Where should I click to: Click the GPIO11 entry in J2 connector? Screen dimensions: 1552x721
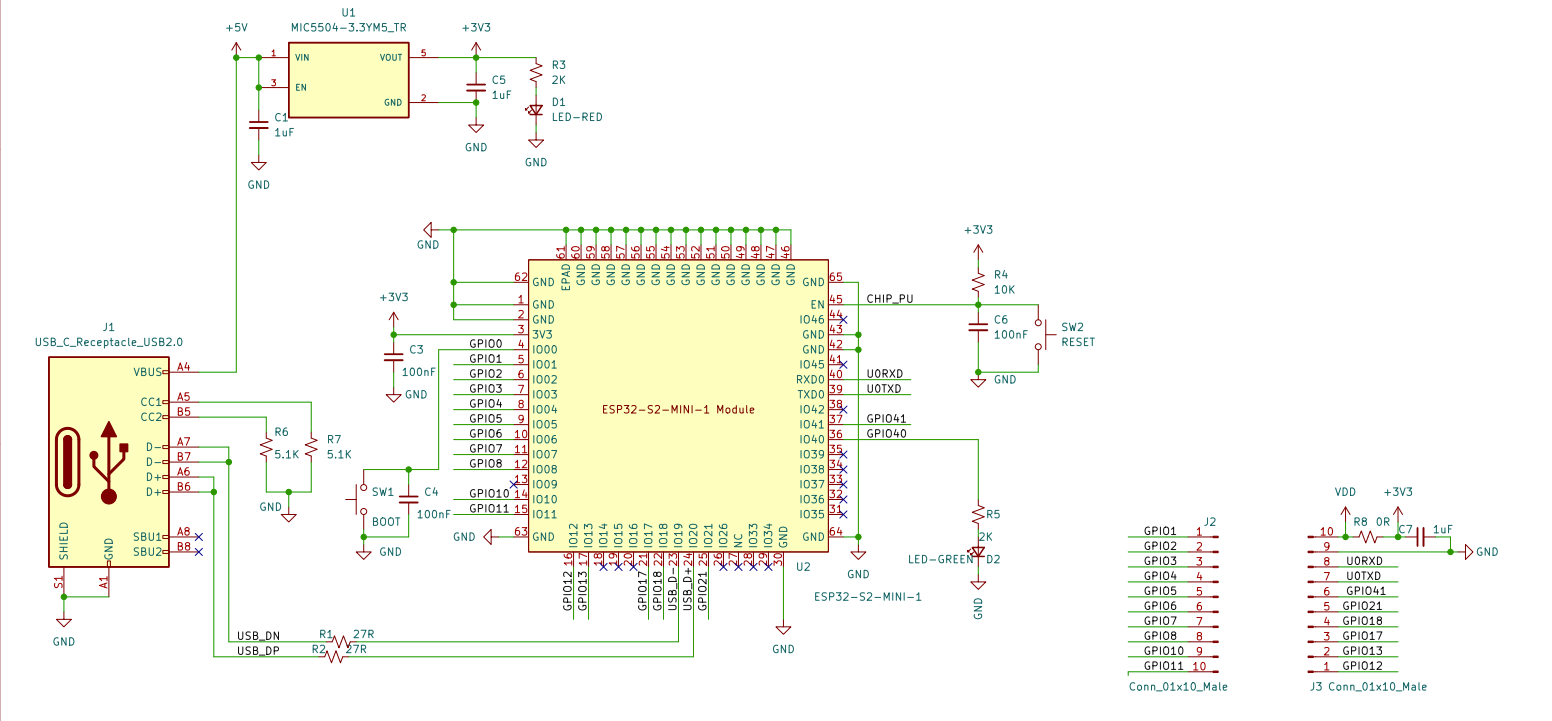1163,665
